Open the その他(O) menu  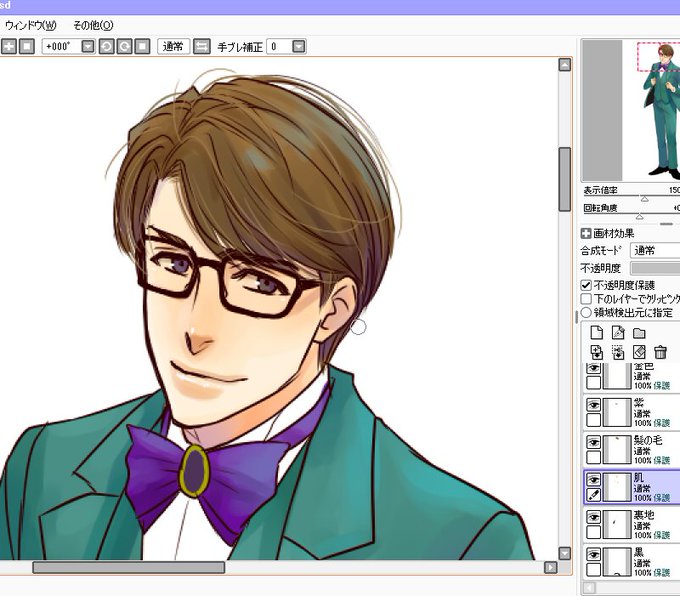tap(93, 25)
